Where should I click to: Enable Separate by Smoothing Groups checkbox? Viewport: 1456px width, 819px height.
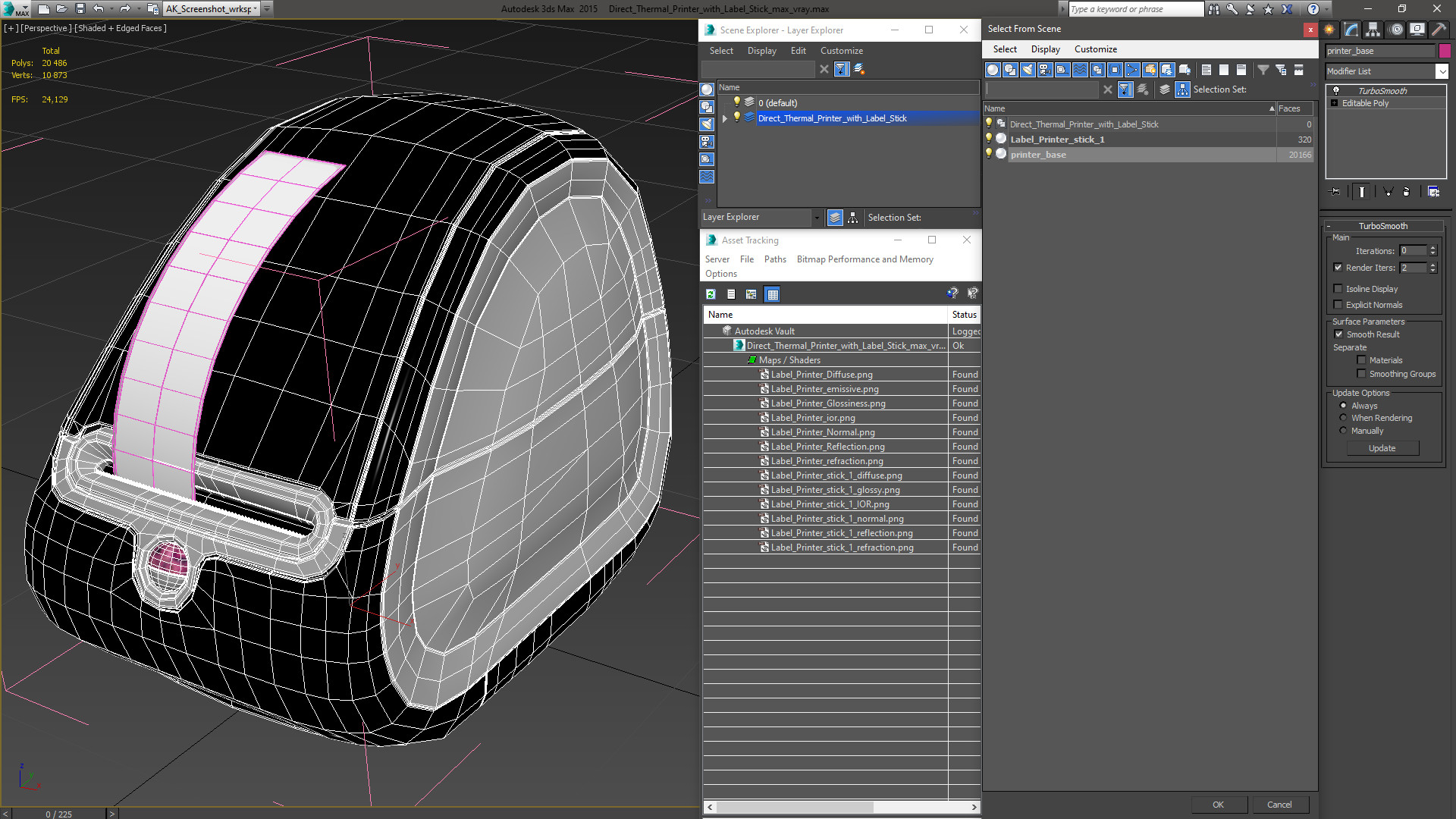point(1361,374)
